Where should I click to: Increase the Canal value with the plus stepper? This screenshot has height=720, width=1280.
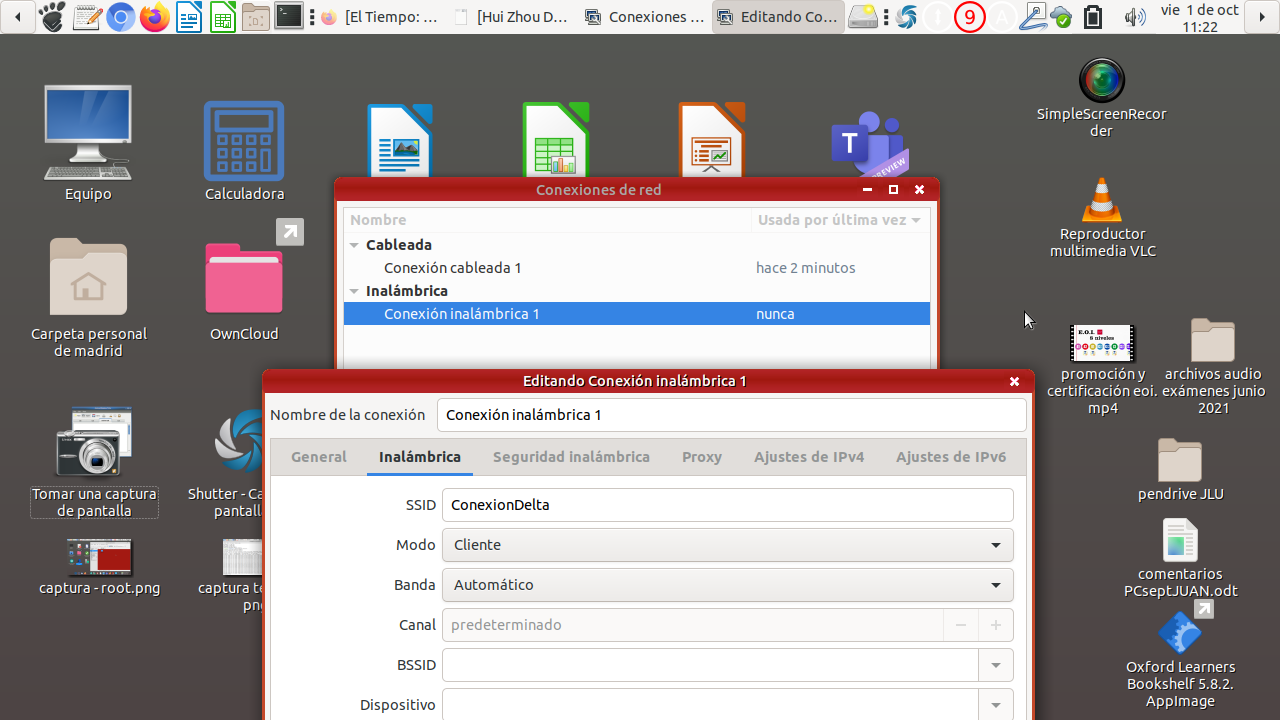pos(995,625)
